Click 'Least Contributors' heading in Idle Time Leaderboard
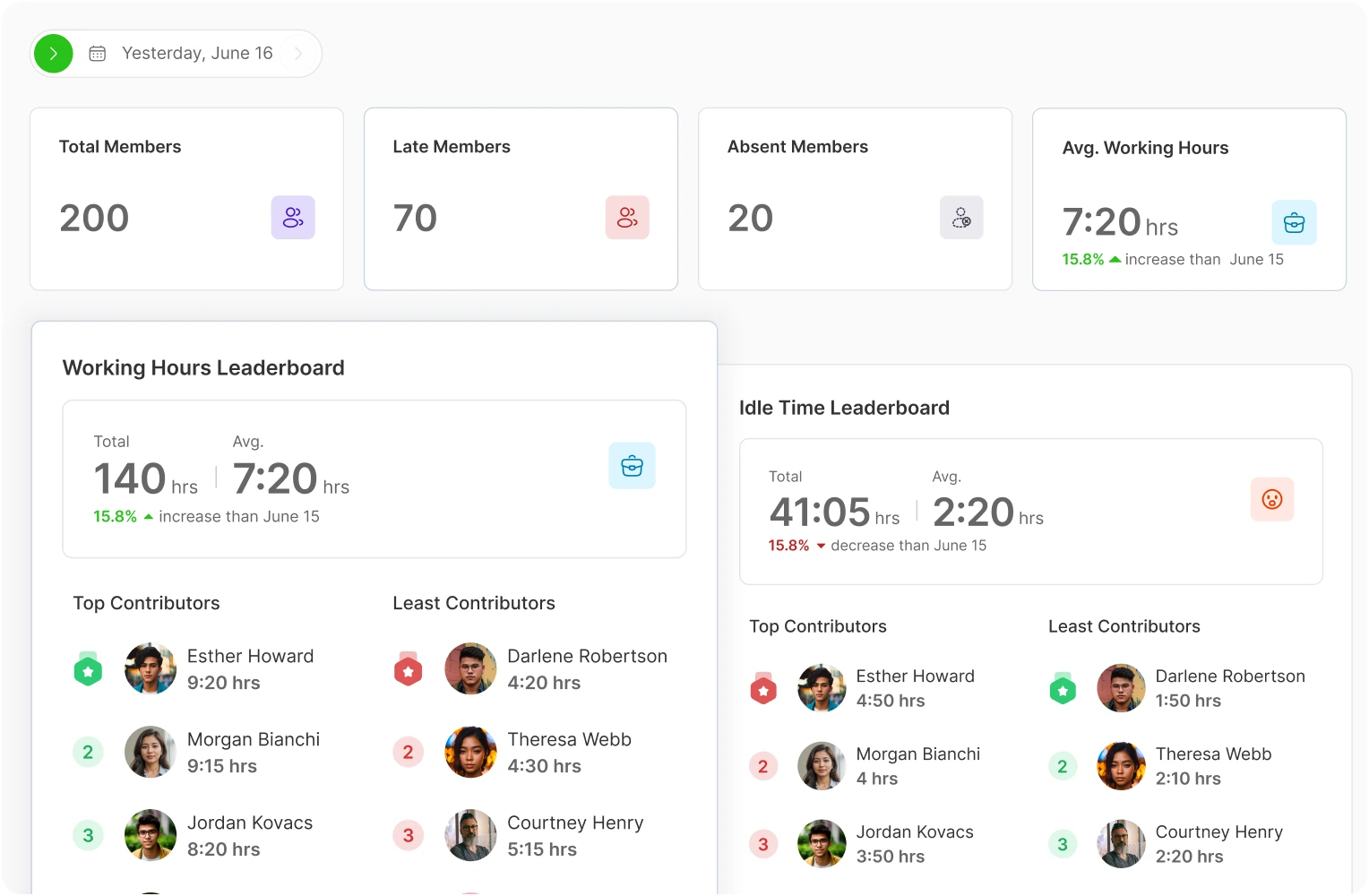The width and height of the screenshot is (1369, 896). coord(1124,626)
